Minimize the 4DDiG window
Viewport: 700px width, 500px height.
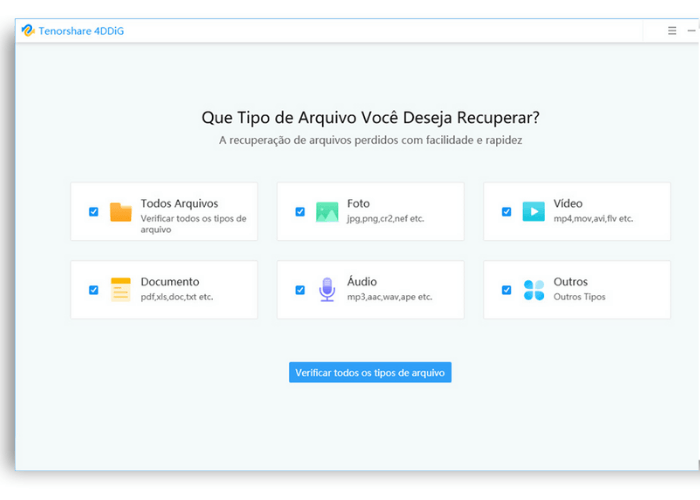click(692, 30)
